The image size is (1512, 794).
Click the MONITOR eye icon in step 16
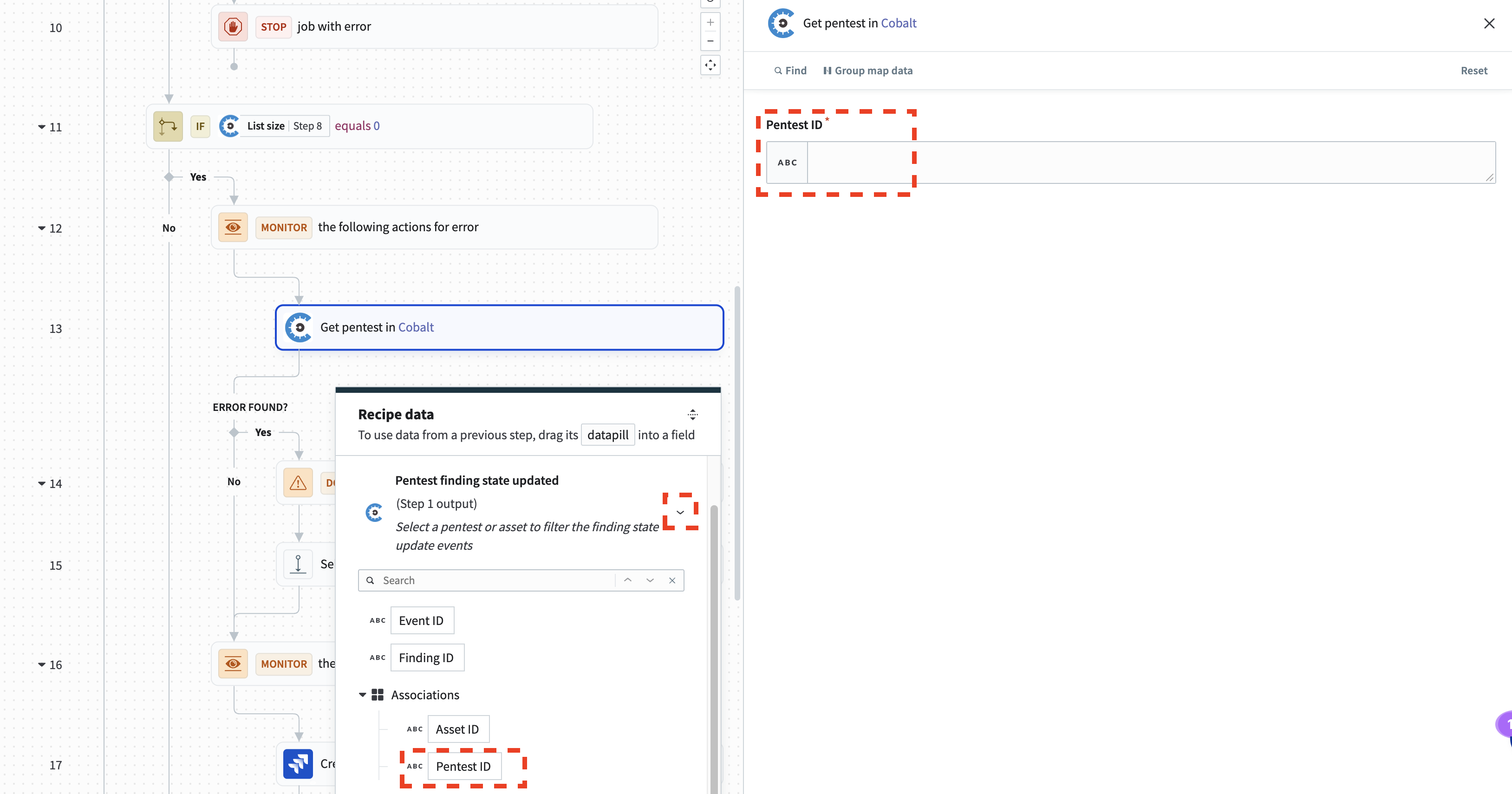(x=233, y=664)
